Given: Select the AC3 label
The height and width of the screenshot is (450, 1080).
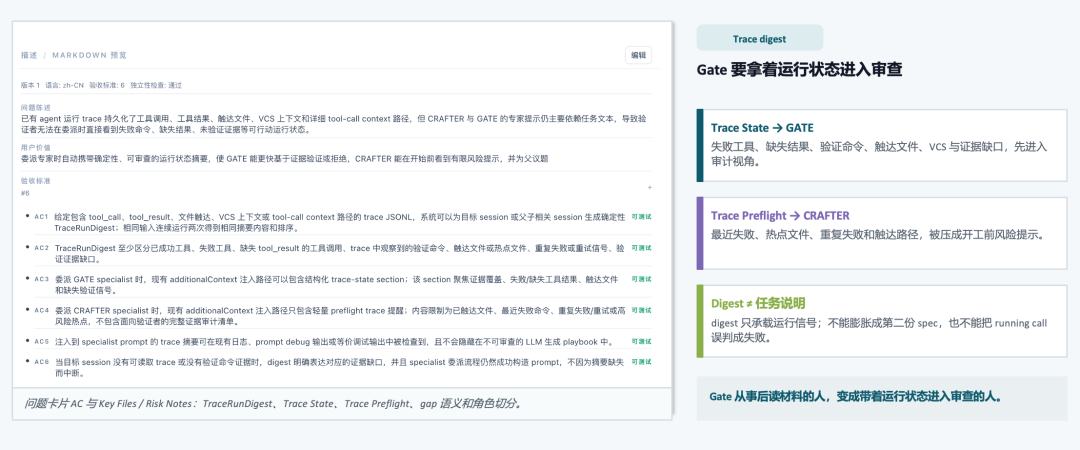Looking at the screenshot, I should point(41,279).
